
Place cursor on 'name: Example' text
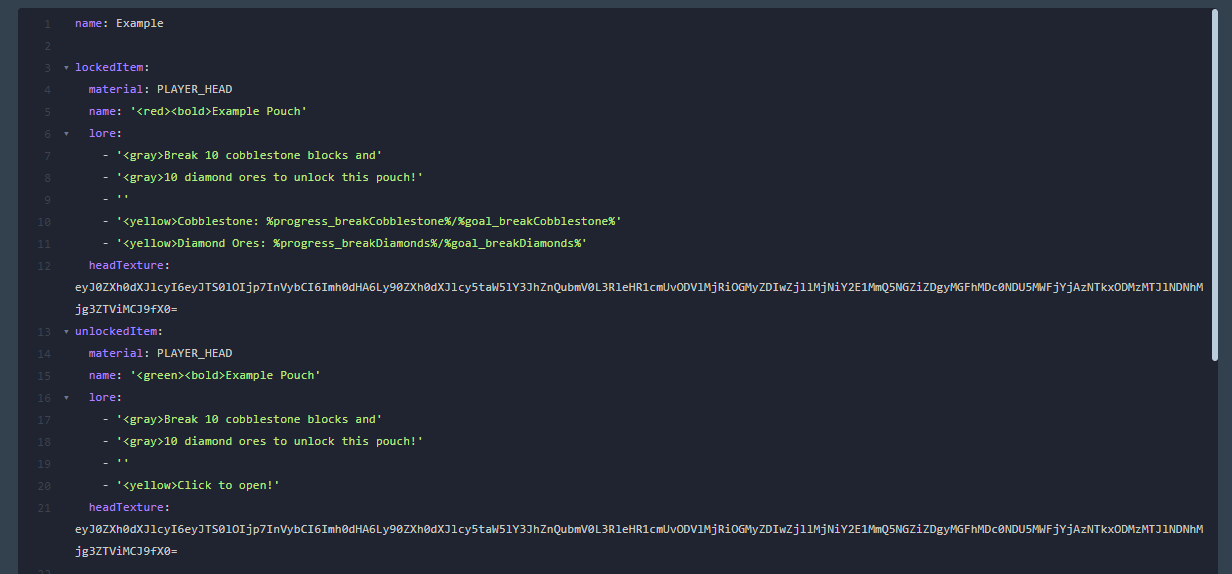click(x=119, y=23)
